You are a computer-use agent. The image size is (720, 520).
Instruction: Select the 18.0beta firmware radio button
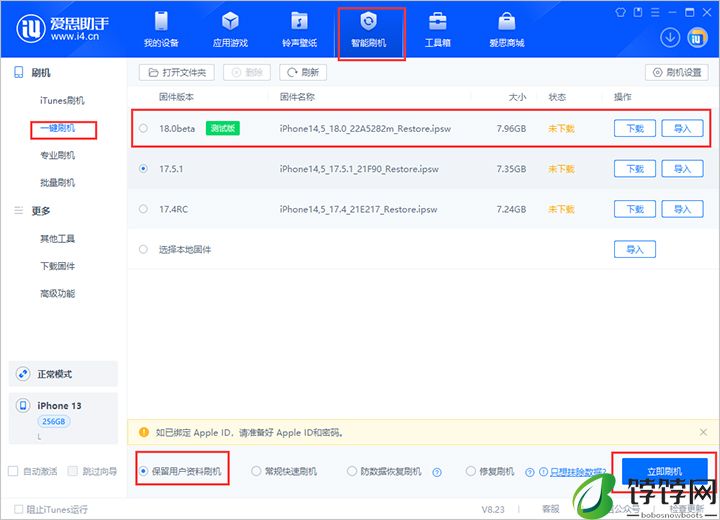[x=143, y=128]
